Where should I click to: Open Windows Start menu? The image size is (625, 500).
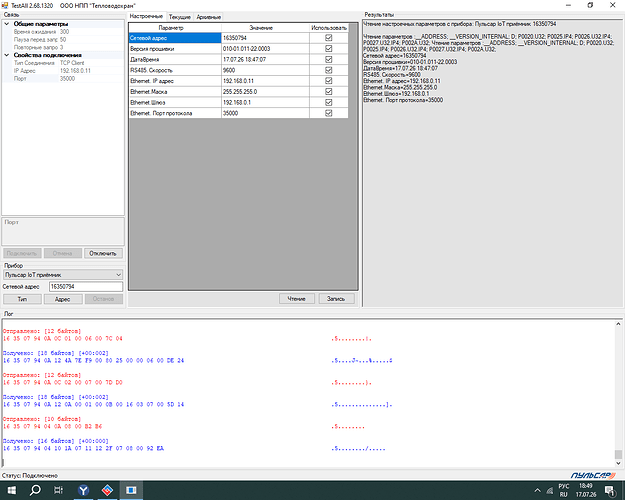(x=12, y=490)
